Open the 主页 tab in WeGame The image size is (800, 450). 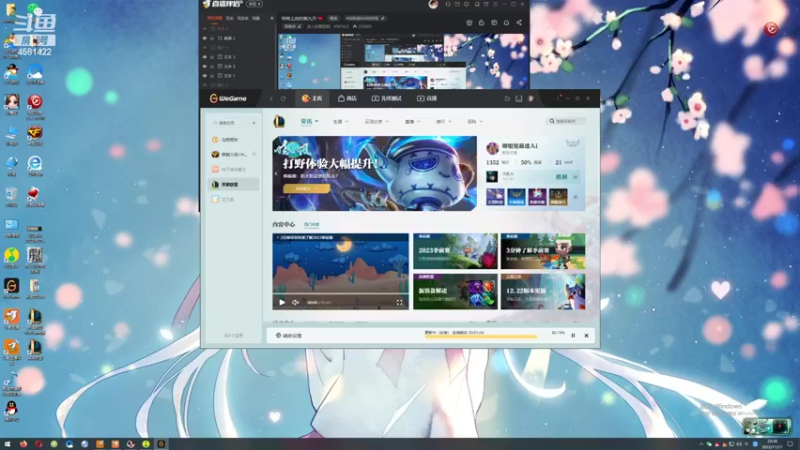click(x=312, y=98)
